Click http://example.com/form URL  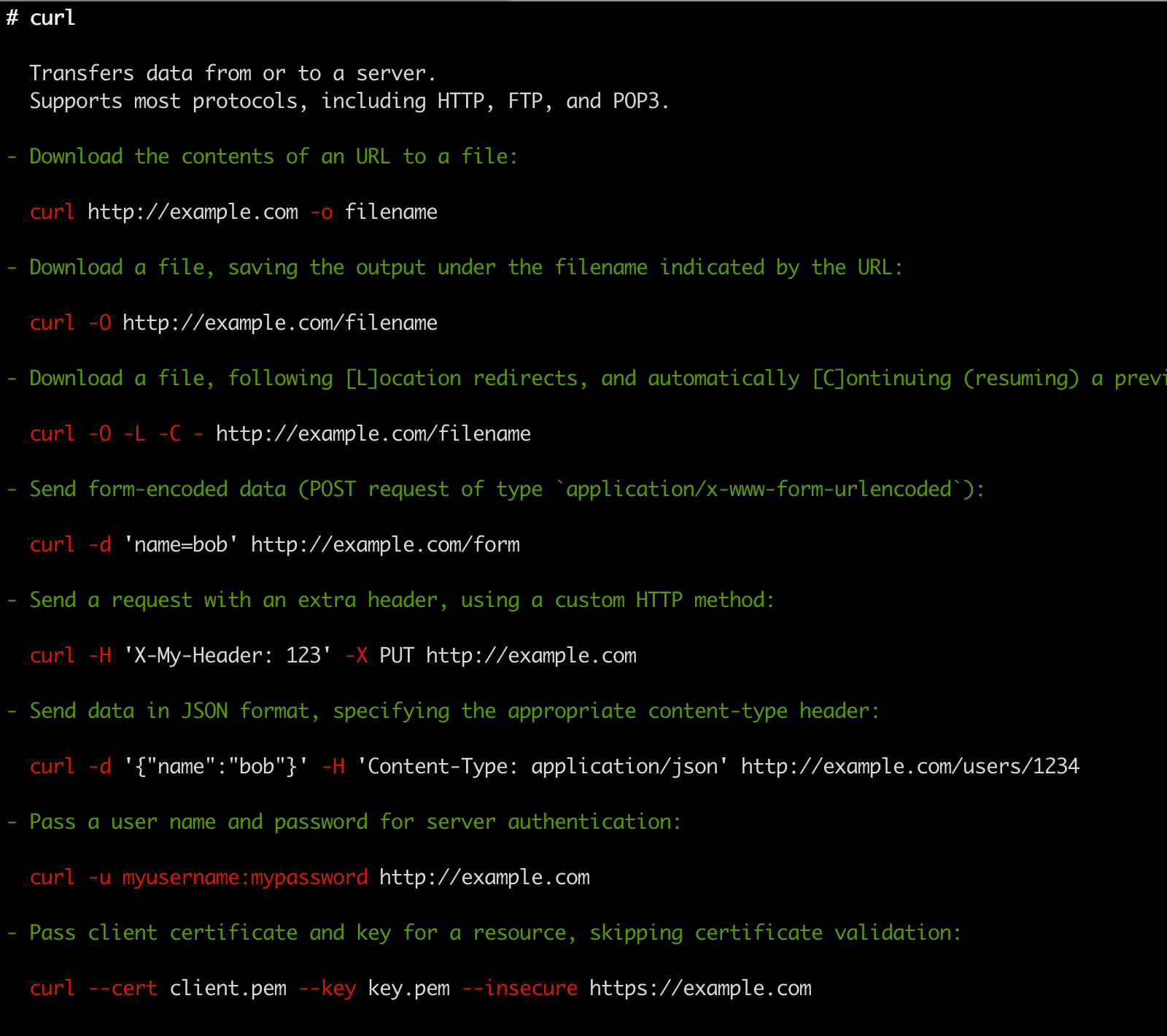pyautogui.click(x=385, y=544)
